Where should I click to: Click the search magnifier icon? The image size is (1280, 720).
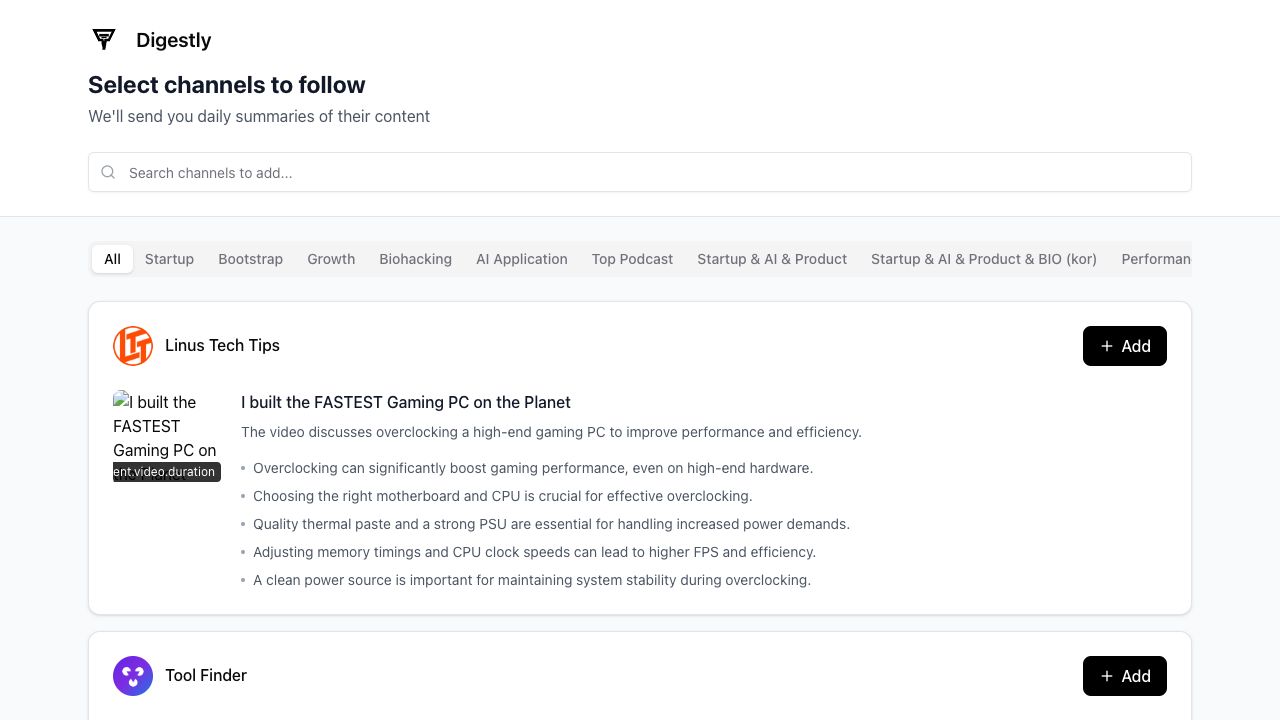tap(108, 172)
